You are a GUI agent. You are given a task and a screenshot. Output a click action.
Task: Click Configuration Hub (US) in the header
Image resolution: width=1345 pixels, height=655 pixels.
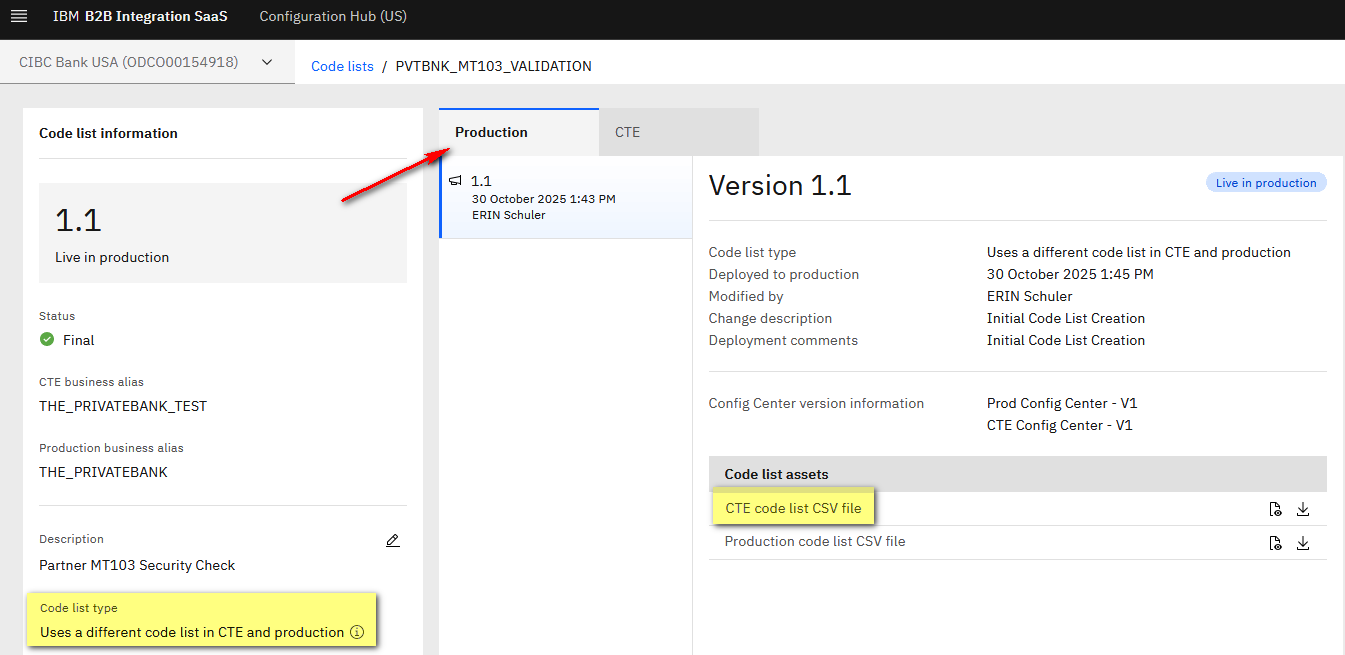point(333,17)
